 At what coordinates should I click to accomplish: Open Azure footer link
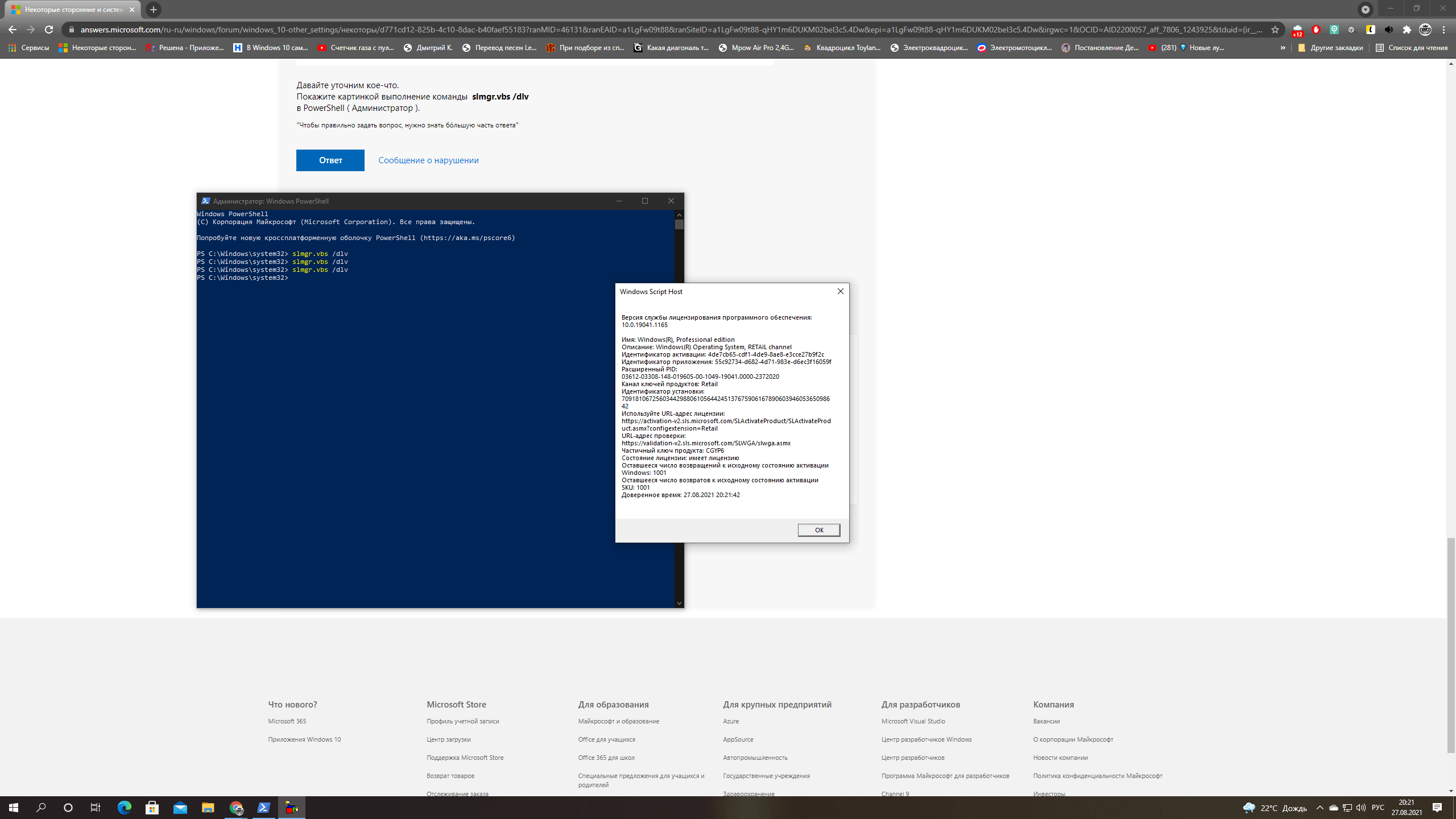[731, 721]
